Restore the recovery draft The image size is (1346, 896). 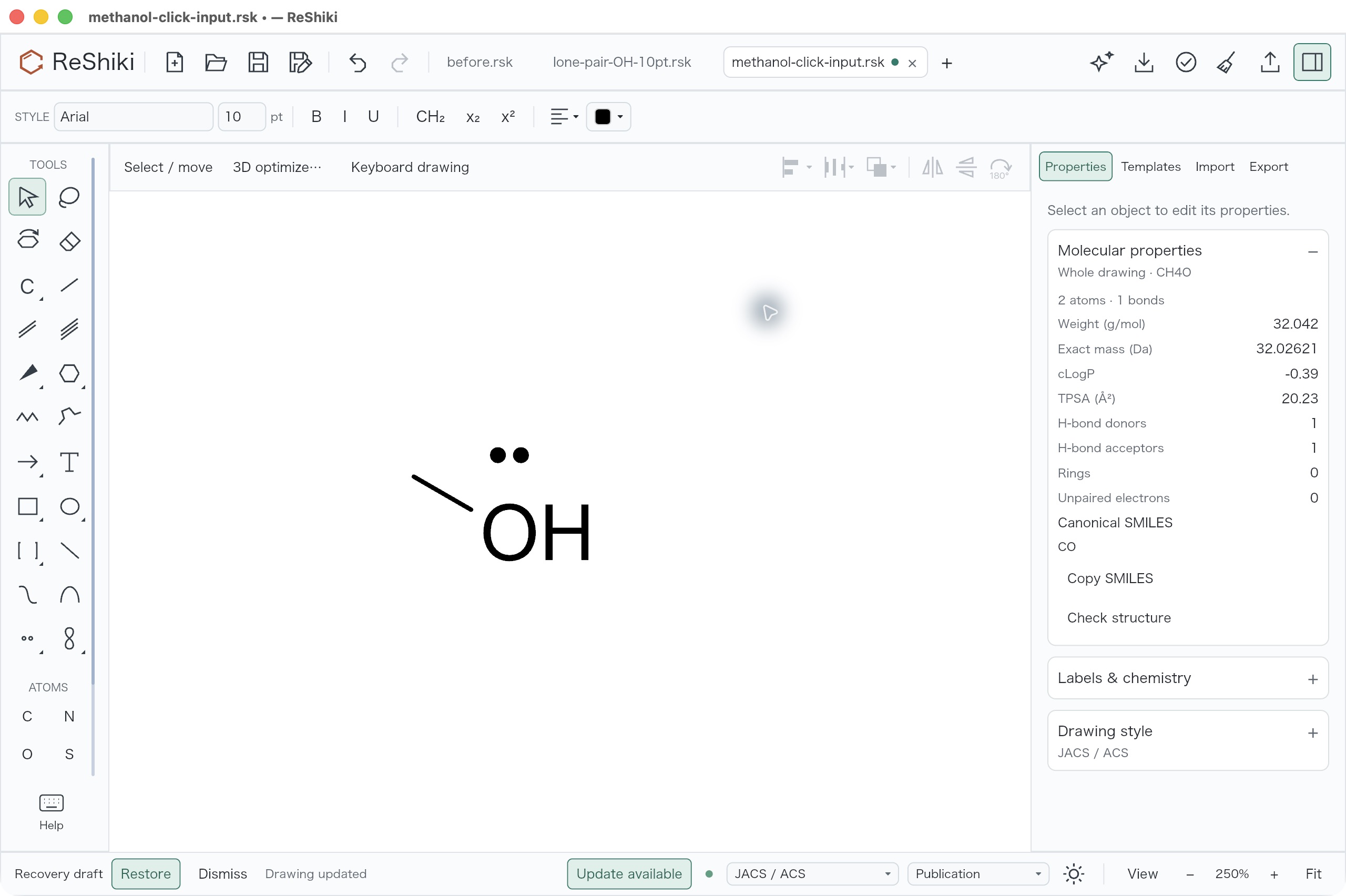click(x=146, y=874)
